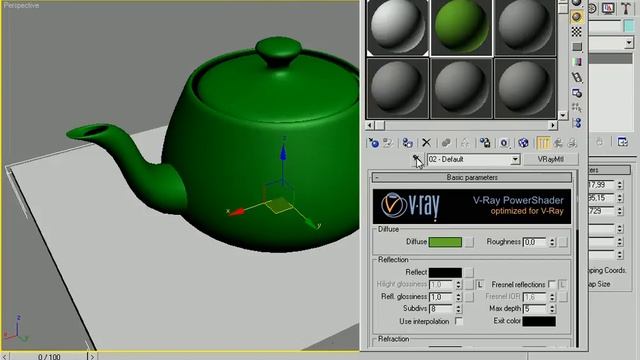The width and height of the screenshot is (640, 360).
Task: Open Material/Map Navigator icon
Action: [576, 122]
